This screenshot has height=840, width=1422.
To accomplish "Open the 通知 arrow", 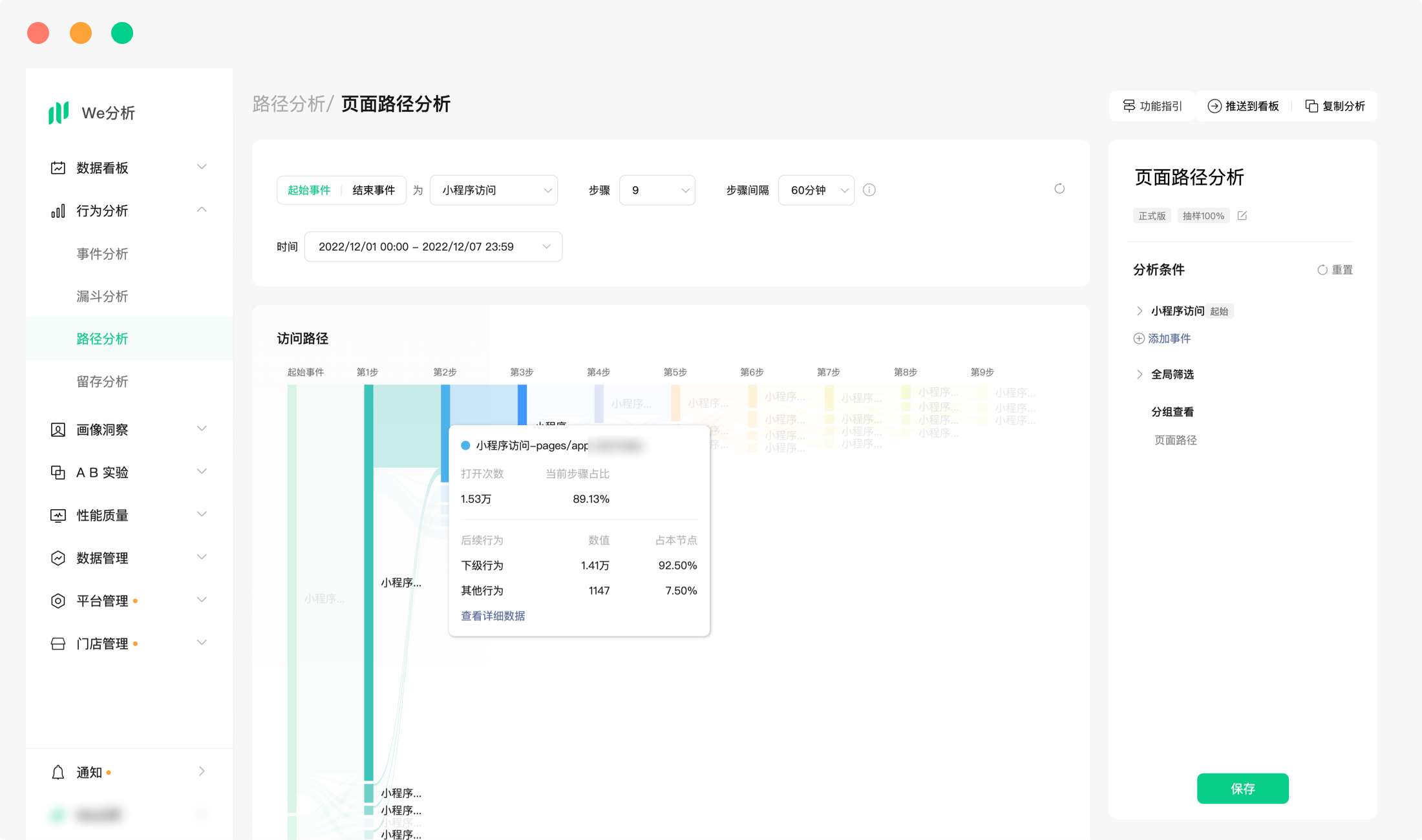I will 202,772.
